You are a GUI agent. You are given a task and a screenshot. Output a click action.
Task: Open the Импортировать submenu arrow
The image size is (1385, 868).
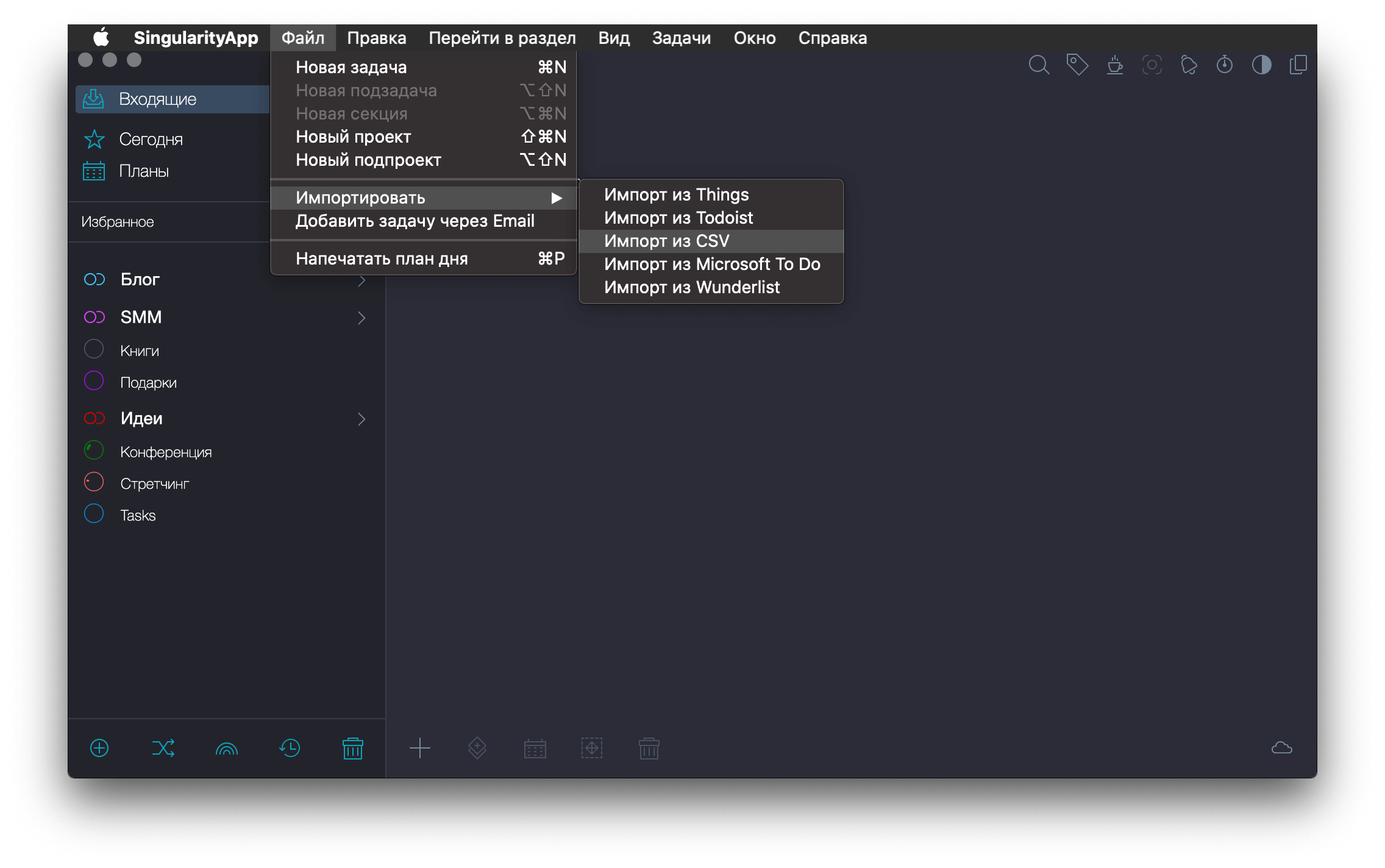click(x=556, y=198)
